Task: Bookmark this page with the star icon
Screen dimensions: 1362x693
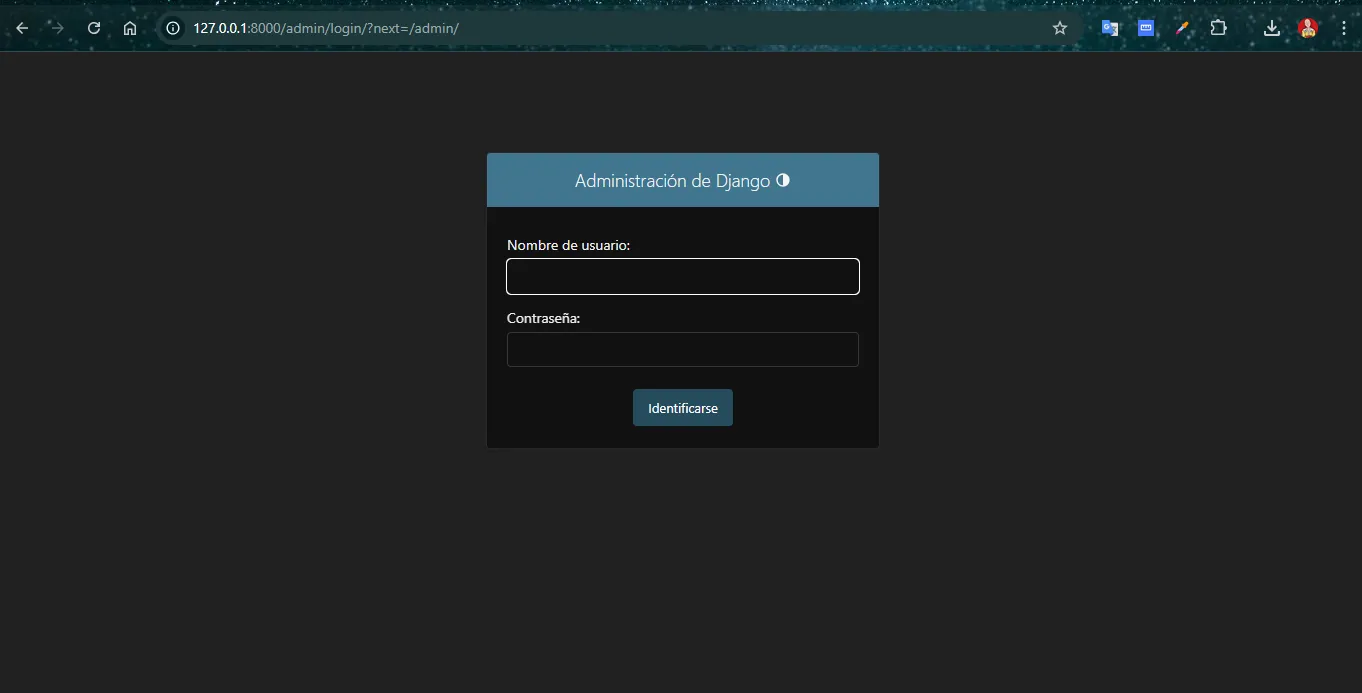Action: pos(1060,28)
